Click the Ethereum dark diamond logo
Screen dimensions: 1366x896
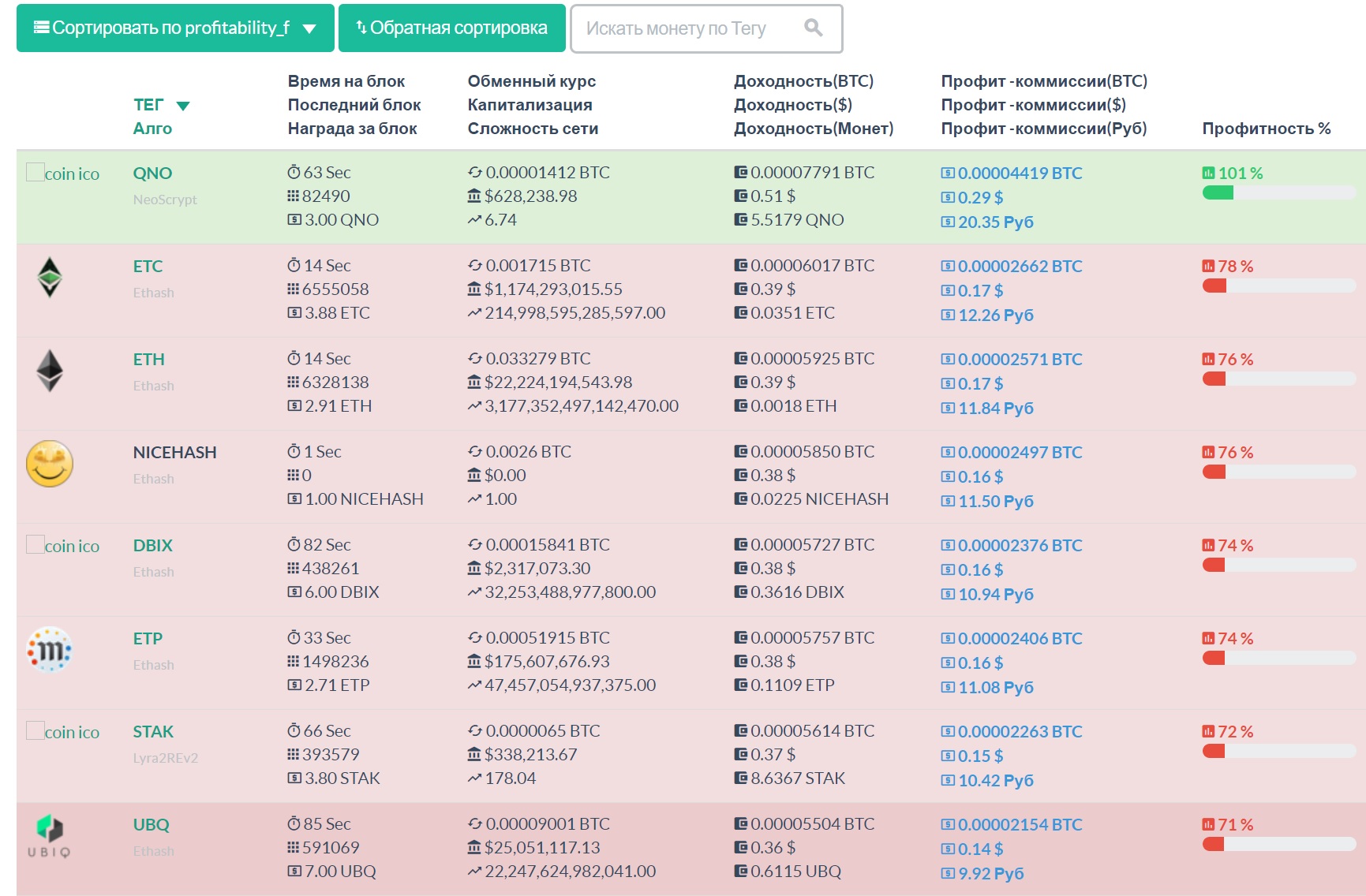click(x=50, y=371)
